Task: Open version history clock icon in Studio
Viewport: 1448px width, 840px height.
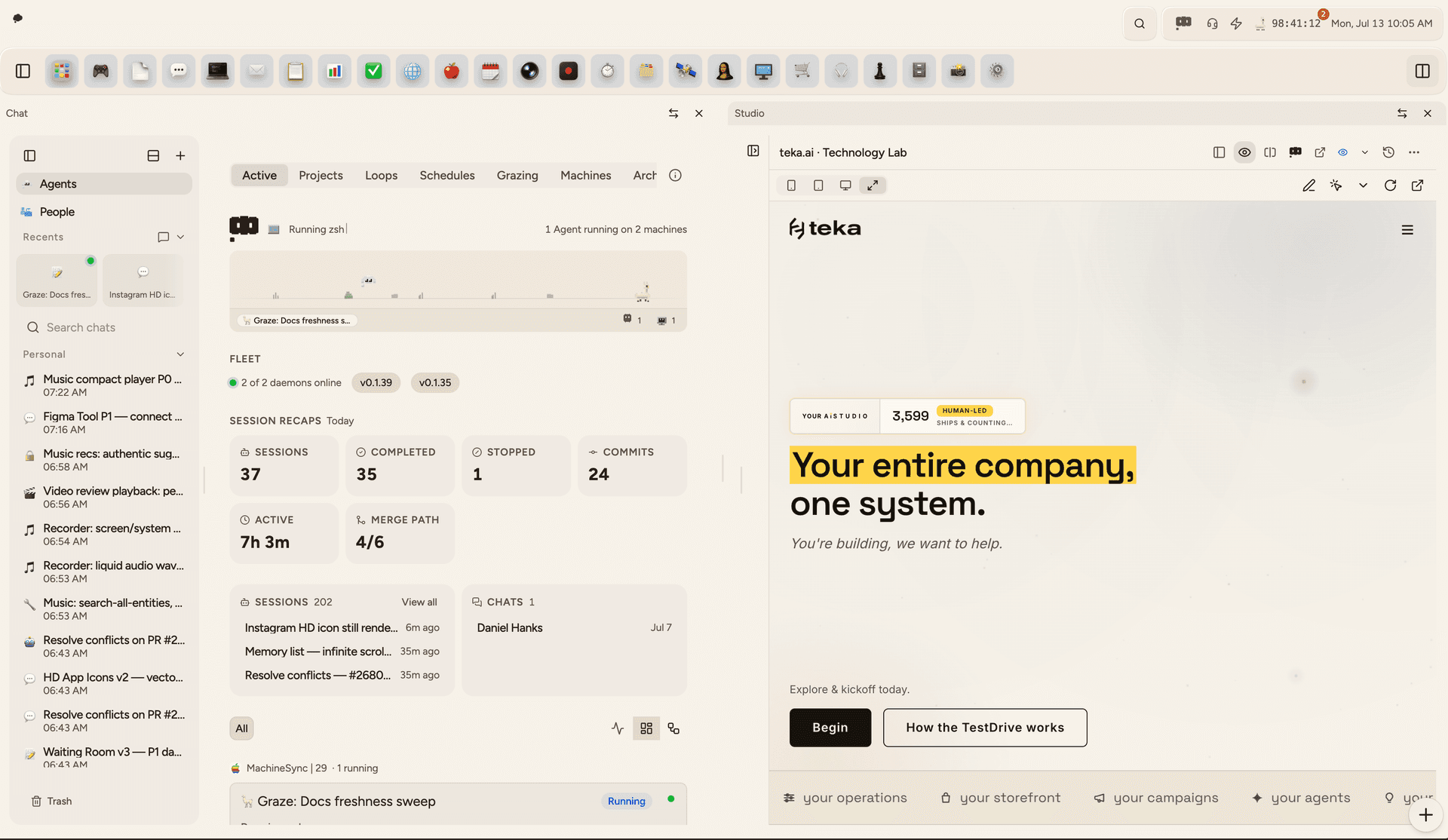Action: point(1388,152)
